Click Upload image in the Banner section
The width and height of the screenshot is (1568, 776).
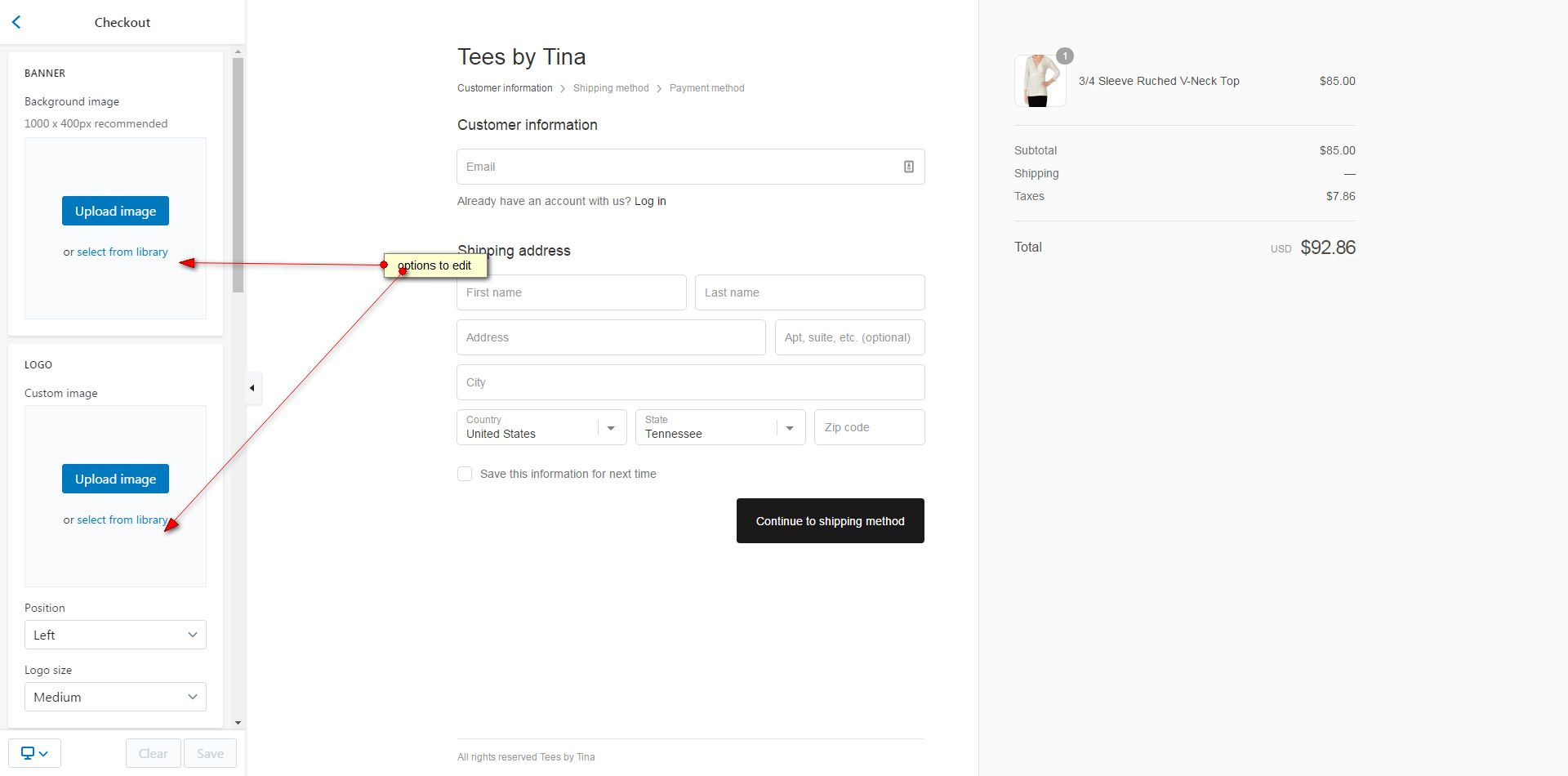click(115, 211)
